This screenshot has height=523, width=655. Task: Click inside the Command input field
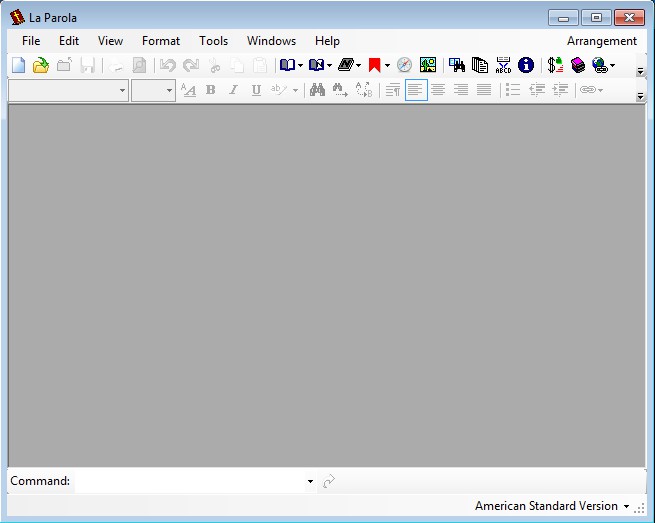point(190,481)
